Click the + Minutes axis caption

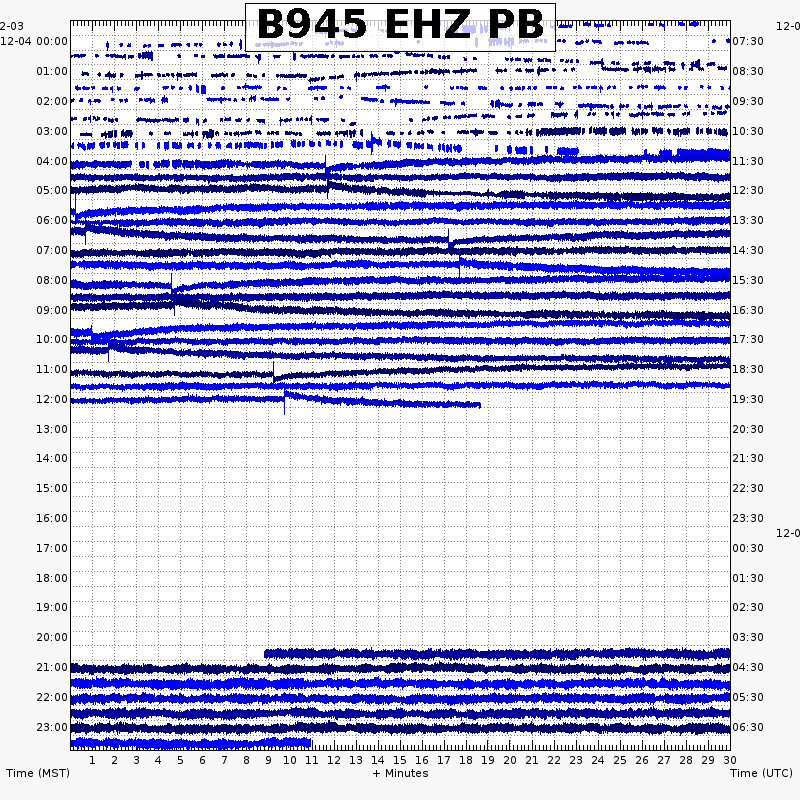tap(401, 773)
